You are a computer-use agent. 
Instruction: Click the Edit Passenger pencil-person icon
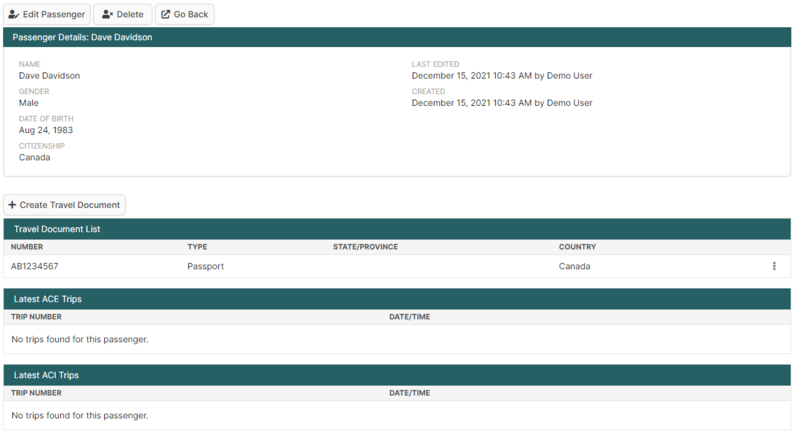14,15
